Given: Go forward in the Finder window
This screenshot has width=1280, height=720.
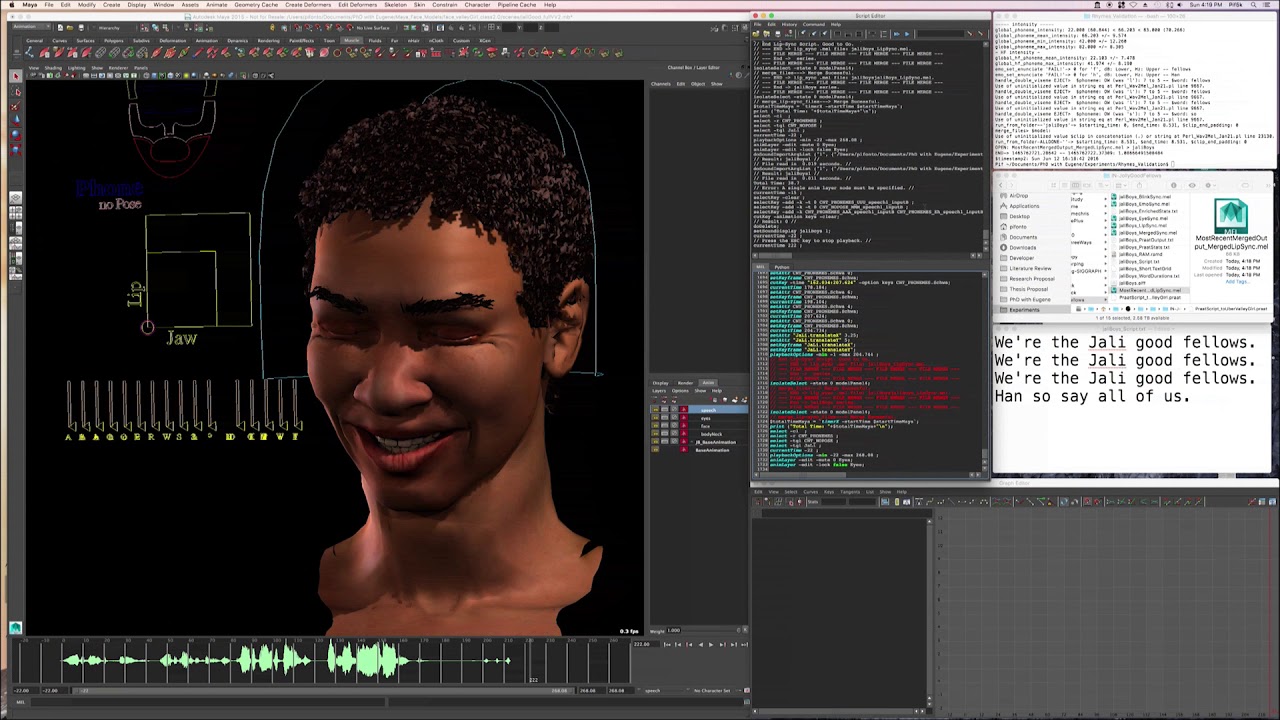Looking at the screenshot, I should click(x=1014, y=185).
